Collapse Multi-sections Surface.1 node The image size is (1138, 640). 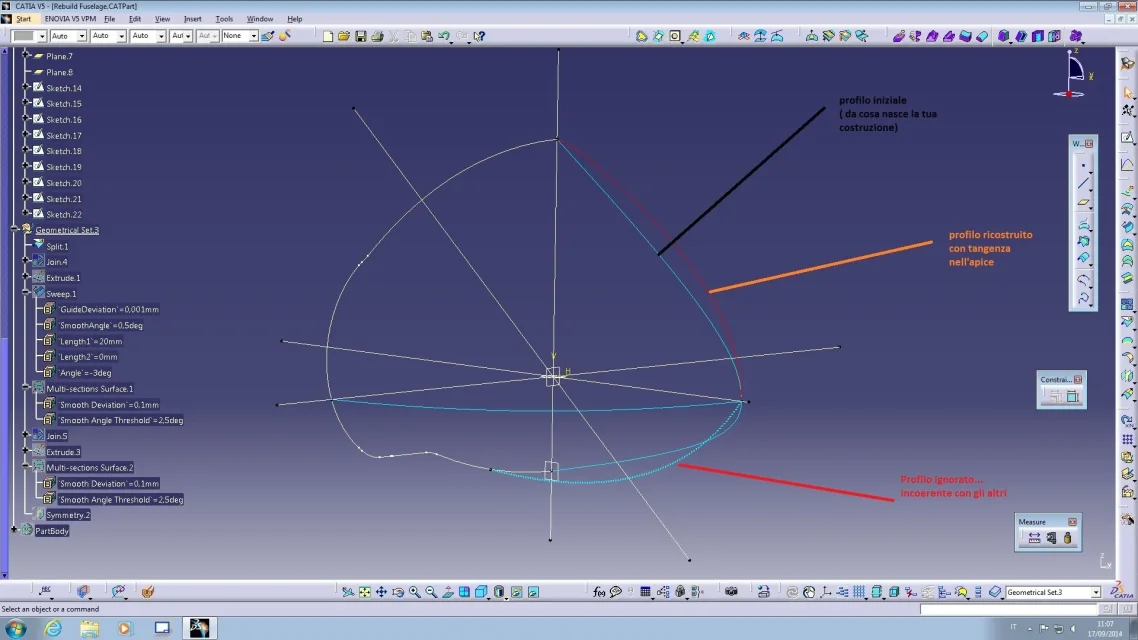tap(25, 388)
